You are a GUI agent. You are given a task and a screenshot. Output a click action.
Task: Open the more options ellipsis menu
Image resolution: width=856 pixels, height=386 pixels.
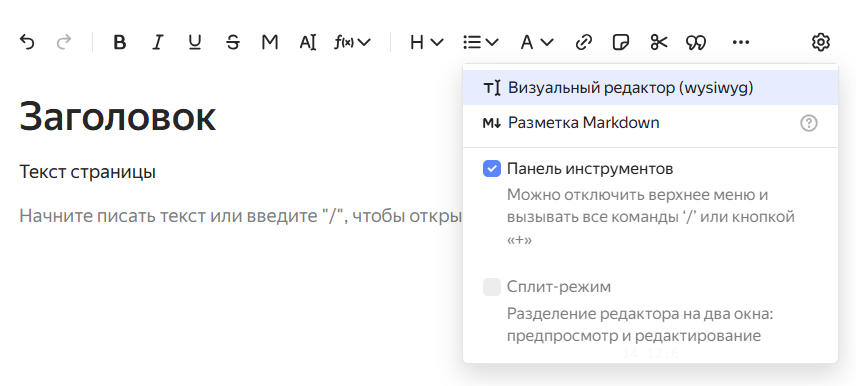[x=741, y=42]
